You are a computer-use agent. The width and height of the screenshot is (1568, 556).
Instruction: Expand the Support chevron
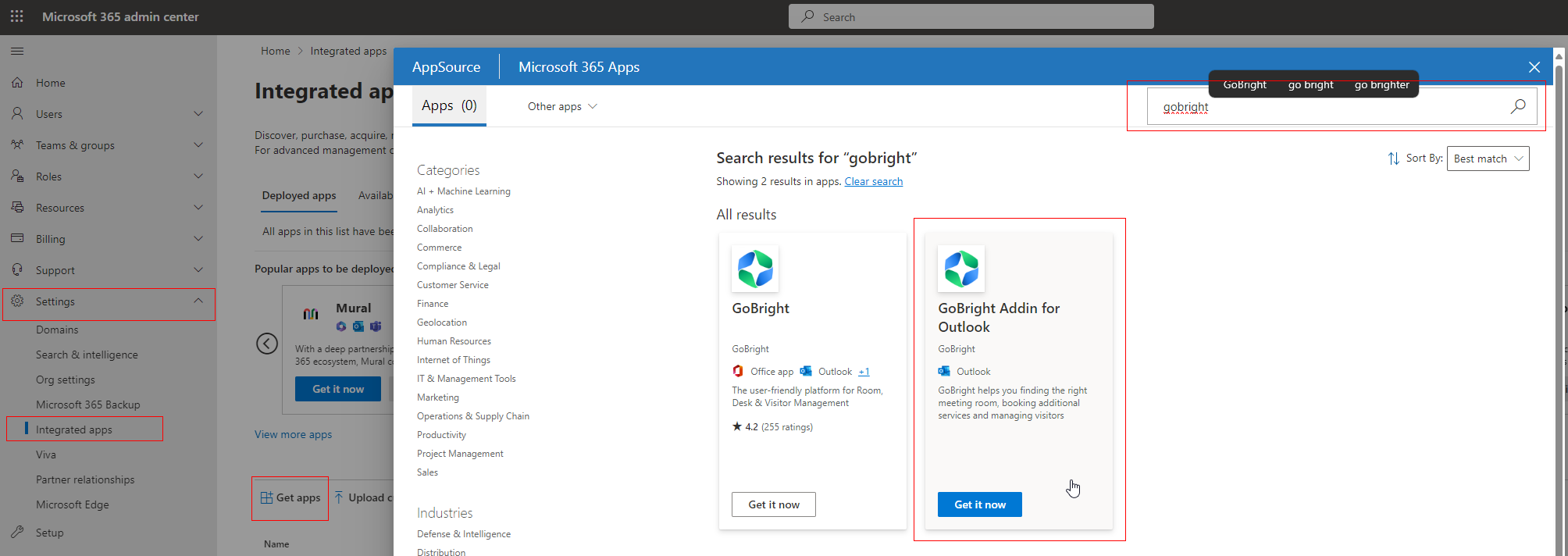(x=198, y=269)
